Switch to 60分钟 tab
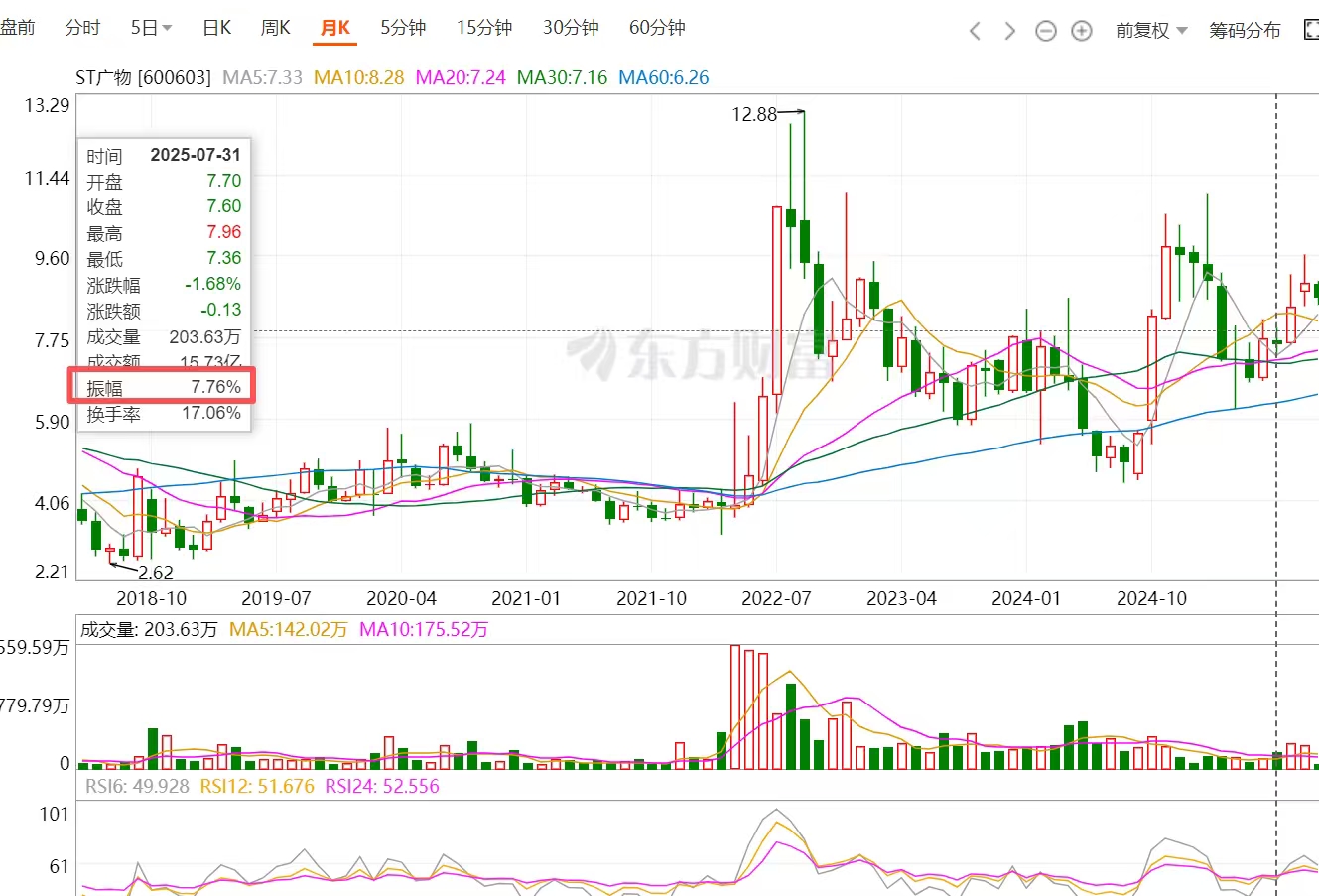The height and width of the screenshot is (896, 1319). [657, 28]
